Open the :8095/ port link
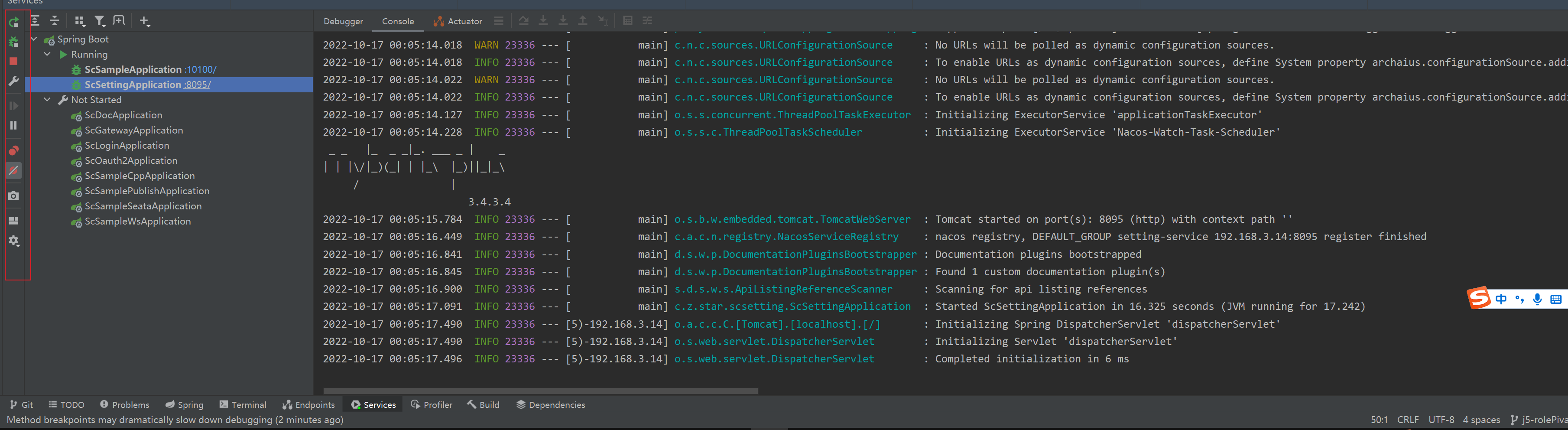This screenshot has height=430, width=1568. click(x=197, y=85)
